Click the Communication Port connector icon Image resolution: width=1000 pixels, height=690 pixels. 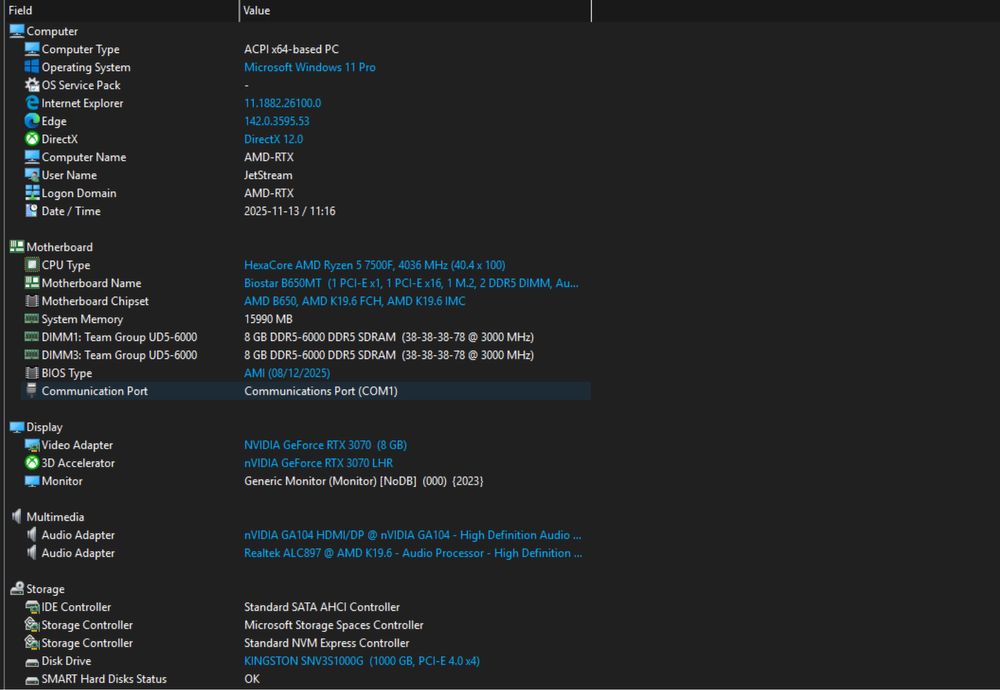click(x=32, y=390)
